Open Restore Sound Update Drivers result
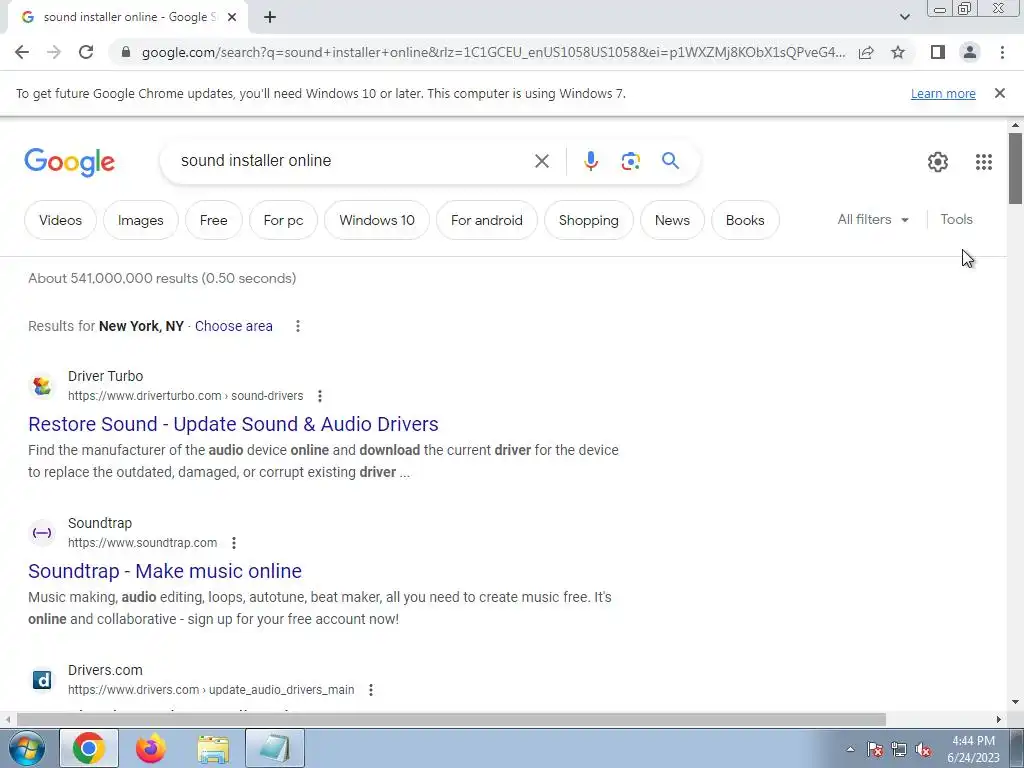Image resolution: width=1024 pixels, height=768 pixels. point(233,424)
